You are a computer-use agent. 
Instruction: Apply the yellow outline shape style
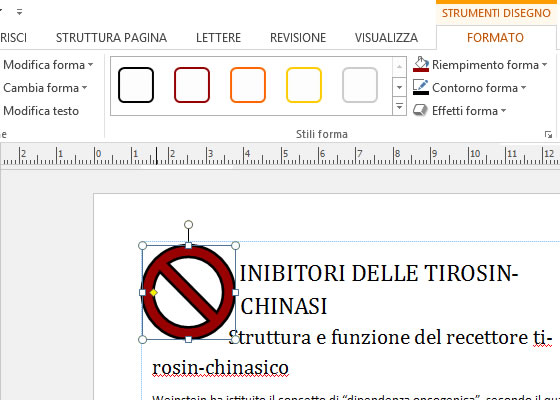(304, 85)
